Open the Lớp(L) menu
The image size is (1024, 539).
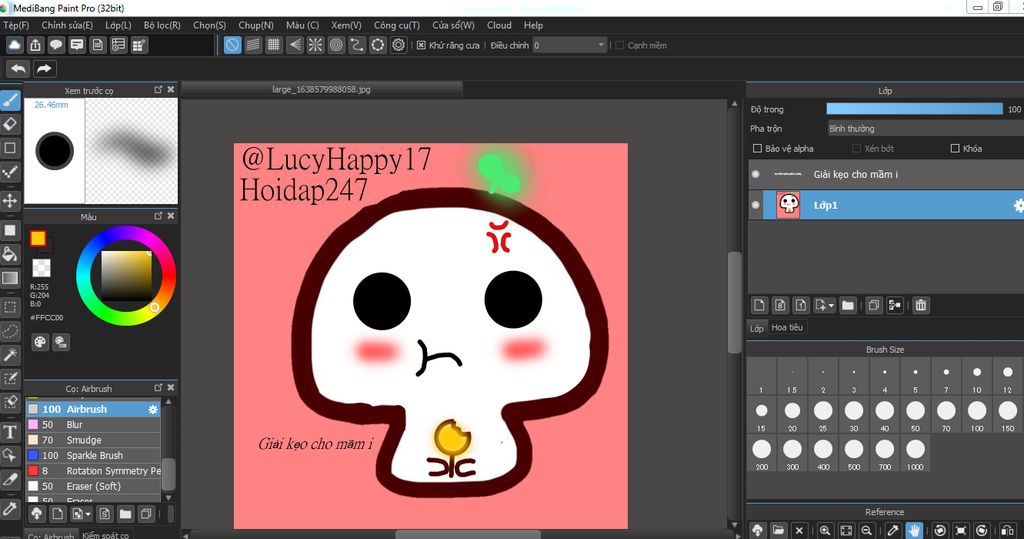118,25
